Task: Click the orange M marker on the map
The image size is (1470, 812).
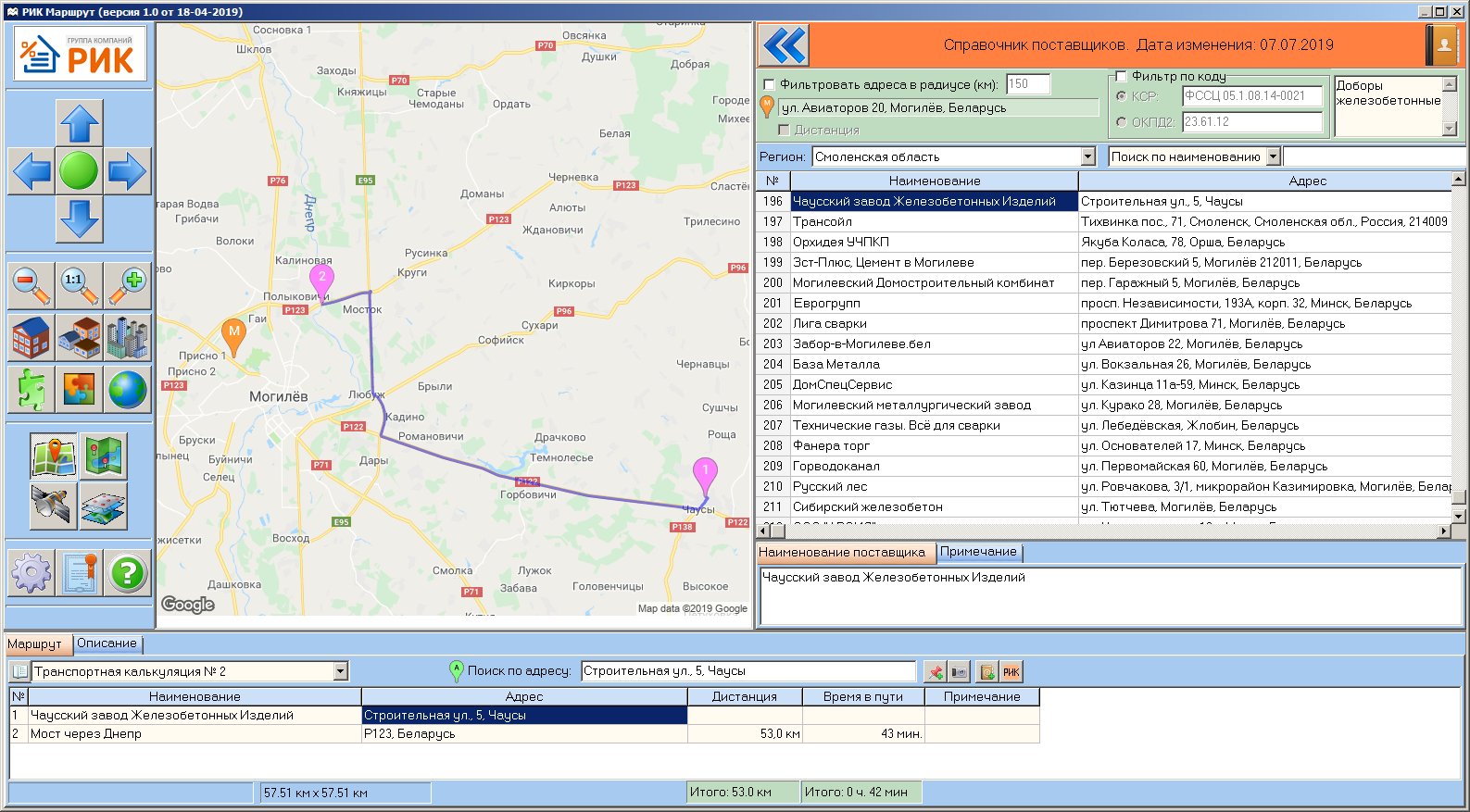Action: tap(234, 337)
